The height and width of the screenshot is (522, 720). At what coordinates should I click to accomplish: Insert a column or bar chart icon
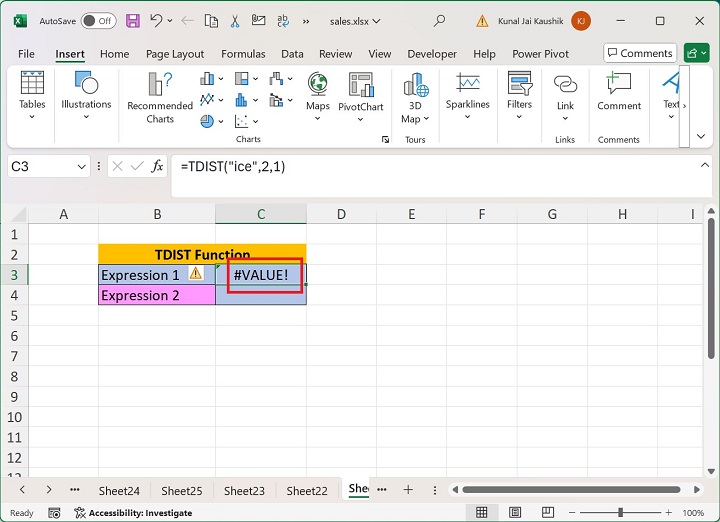[207, 79]
